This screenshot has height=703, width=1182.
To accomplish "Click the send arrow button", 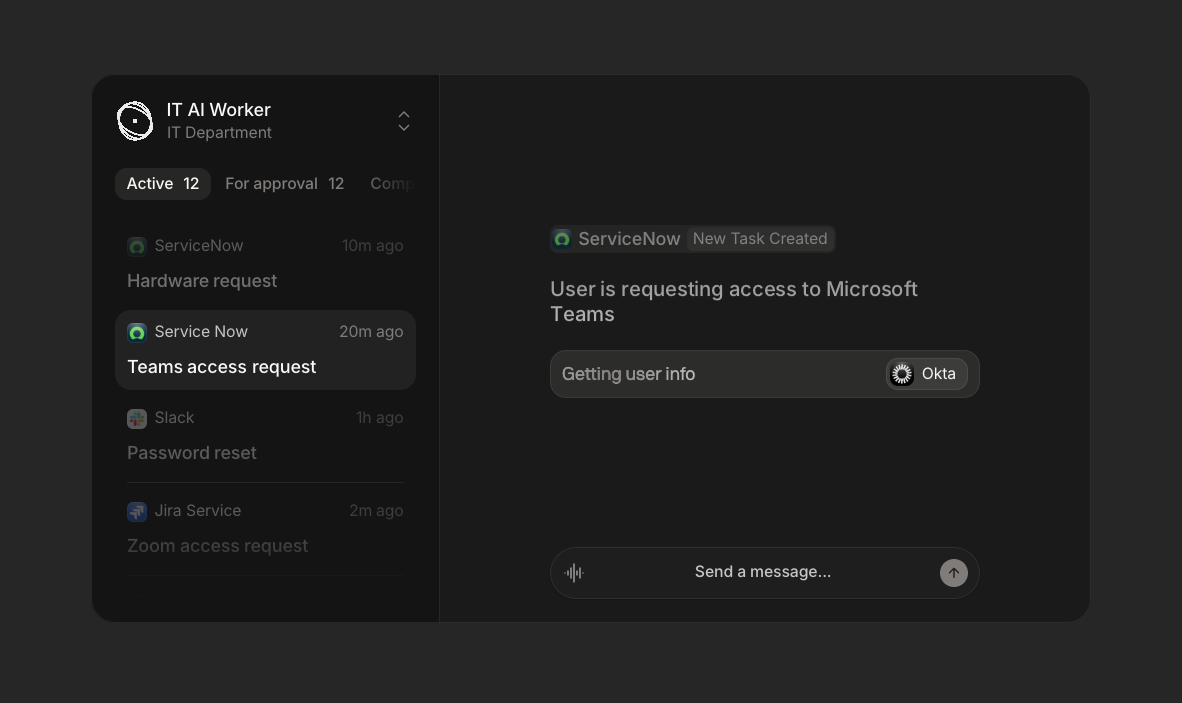I will (954, 573).
